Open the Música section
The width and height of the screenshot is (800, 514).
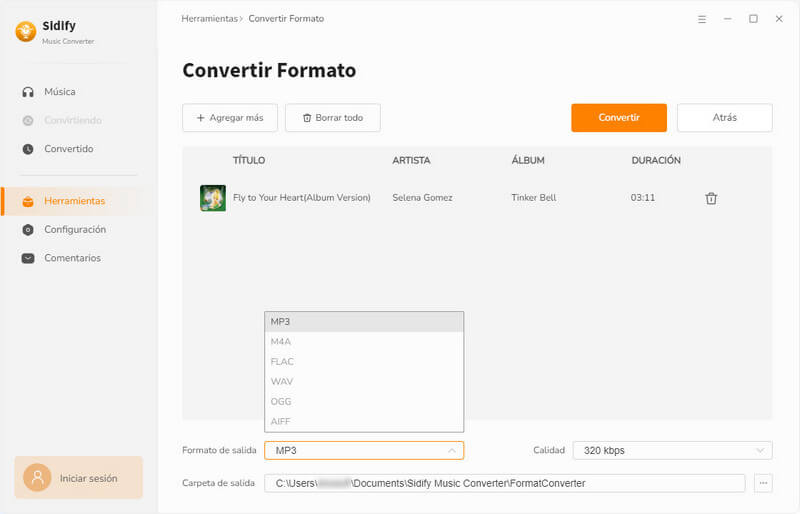(x=60, y=92)
